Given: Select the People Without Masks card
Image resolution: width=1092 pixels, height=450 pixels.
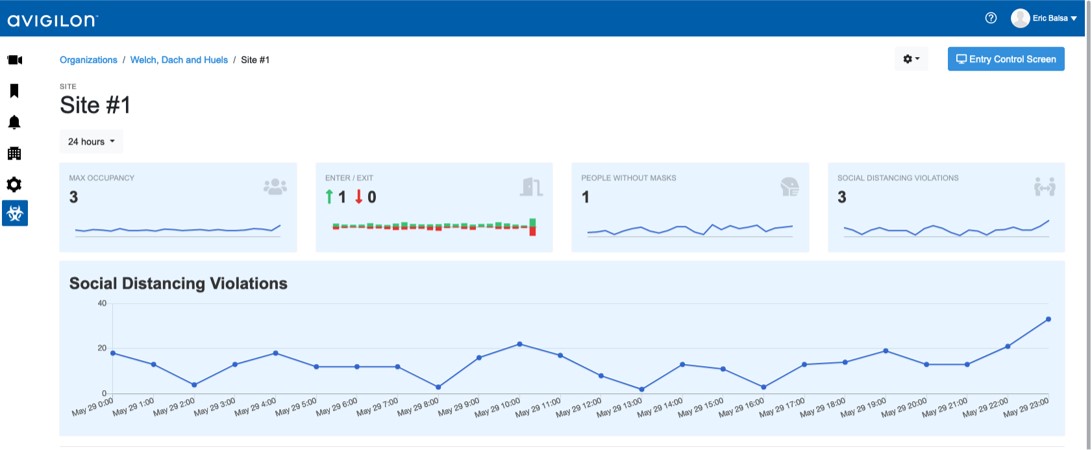Looking at the screenshot, I should [x=690, y=207].
